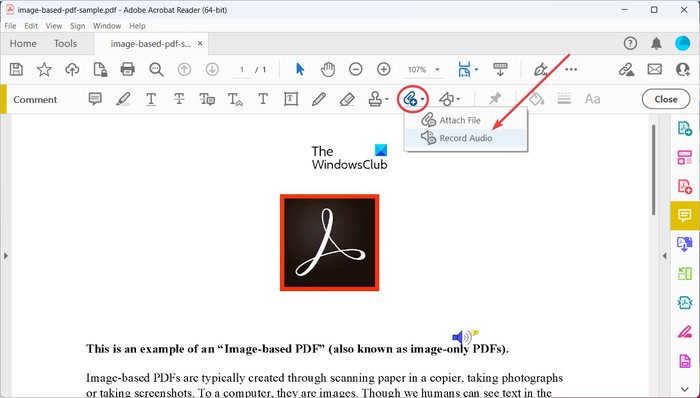The image size is (700, 398).
Task: Open the Help menu
Action: coord(137,26)
